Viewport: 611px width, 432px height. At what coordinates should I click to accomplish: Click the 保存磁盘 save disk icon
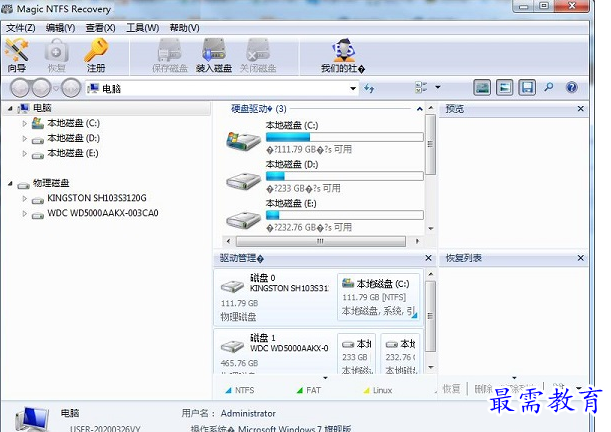click(x=170, y=55)
